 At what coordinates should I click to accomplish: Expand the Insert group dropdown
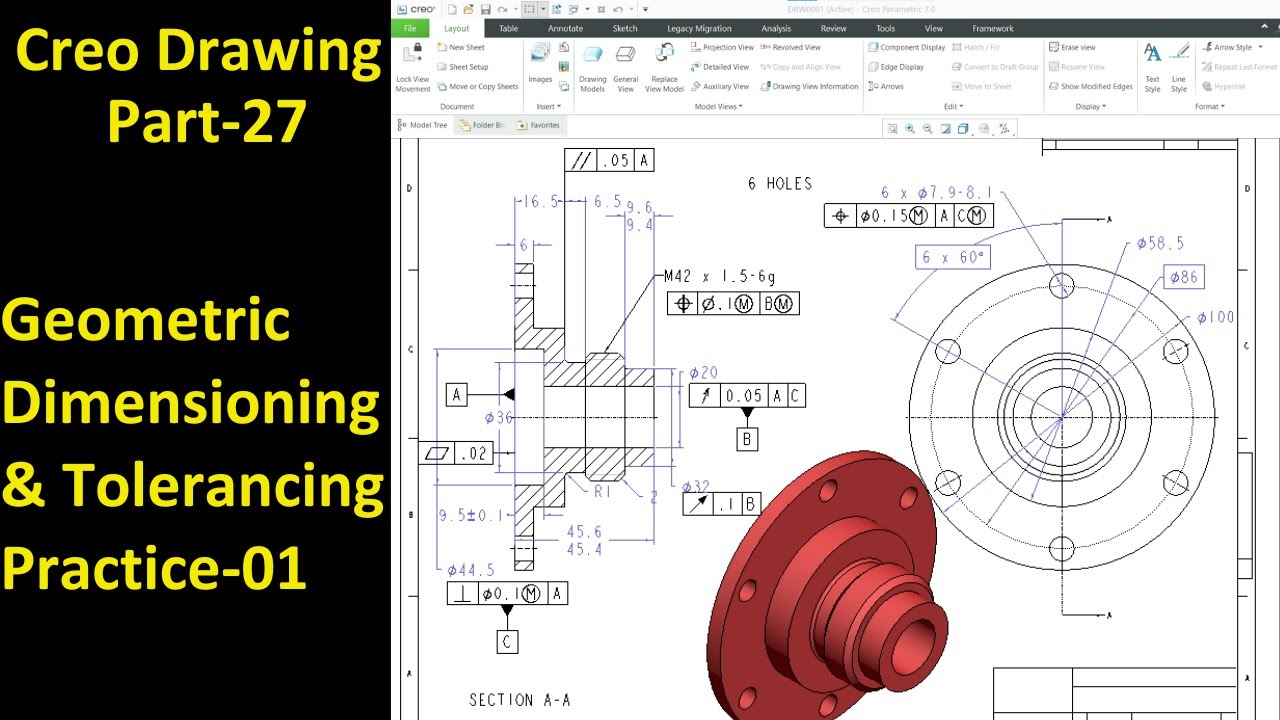[x=548, y=106]
